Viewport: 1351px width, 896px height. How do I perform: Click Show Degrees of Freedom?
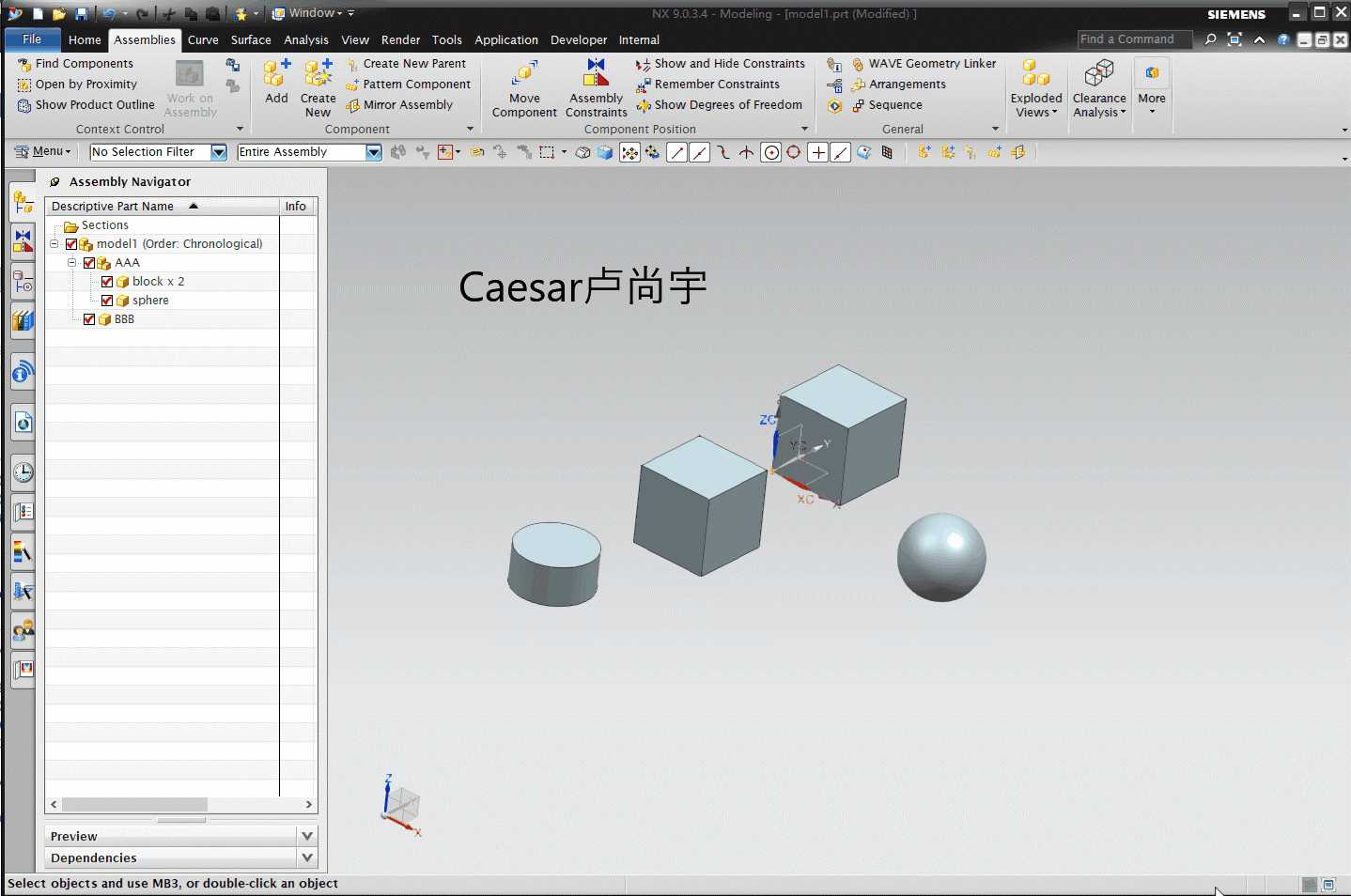pos(720,105)
